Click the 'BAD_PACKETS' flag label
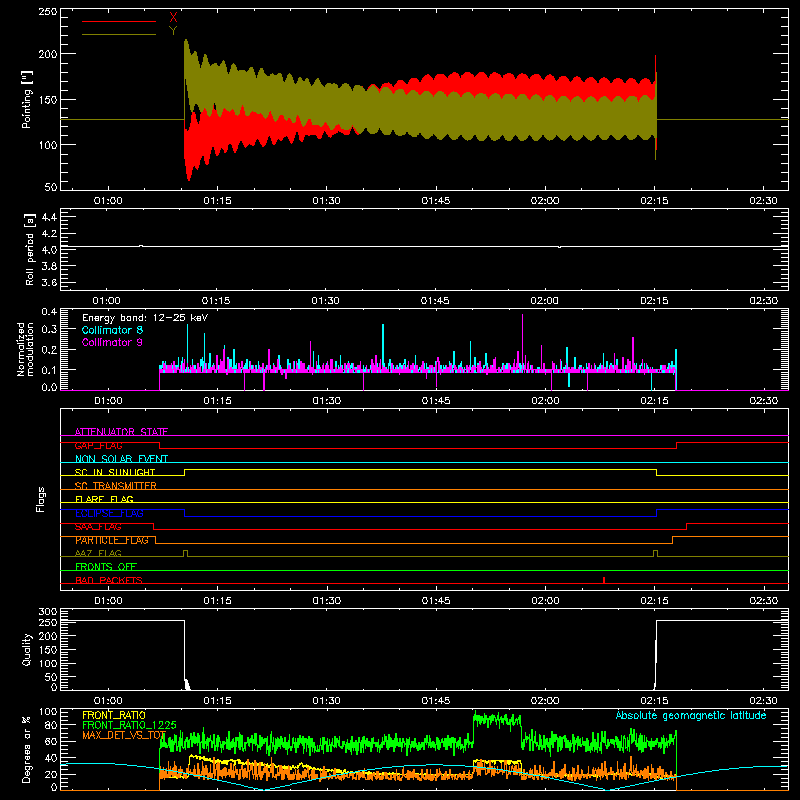This screenshot has height=800, width=800. (109, 580)
